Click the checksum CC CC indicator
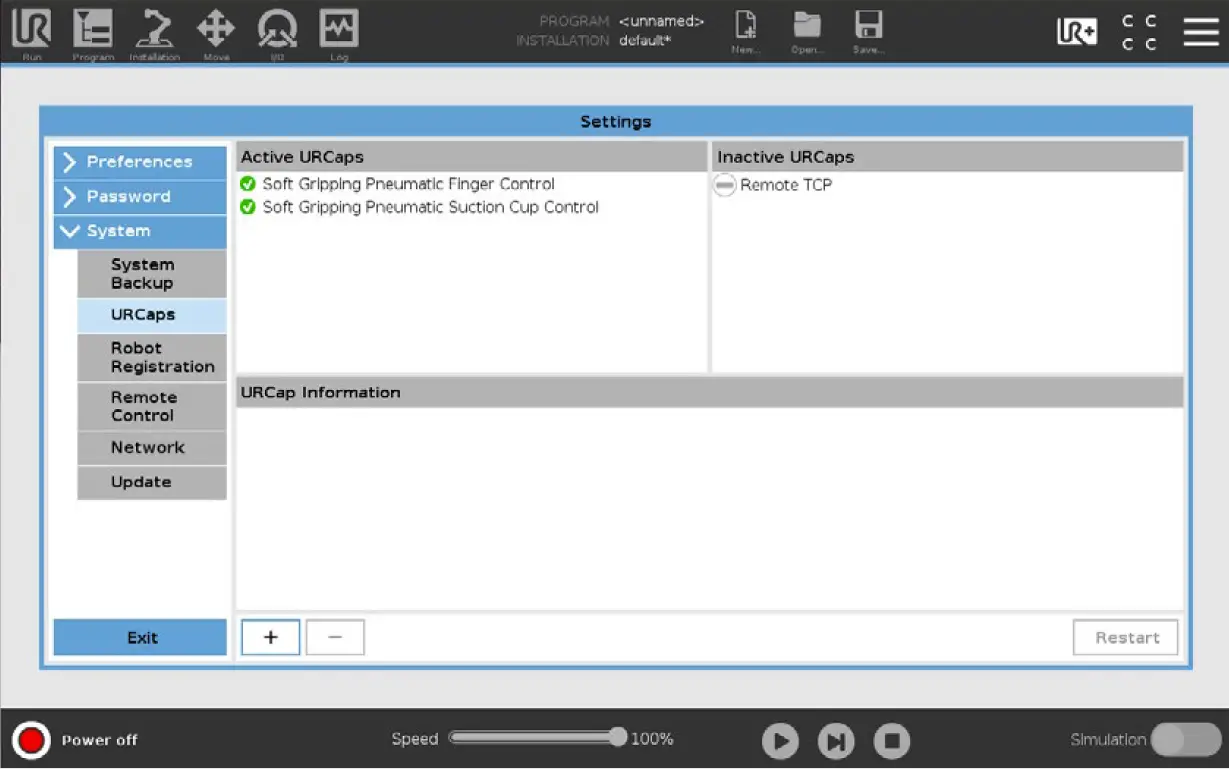This screenshot has width=1229, height=769. tap(1139, 32)
